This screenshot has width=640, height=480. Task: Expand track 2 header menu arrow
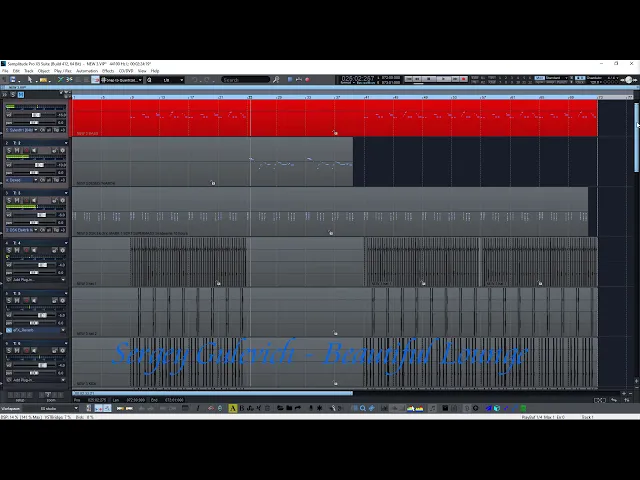[x=66, y=143]
